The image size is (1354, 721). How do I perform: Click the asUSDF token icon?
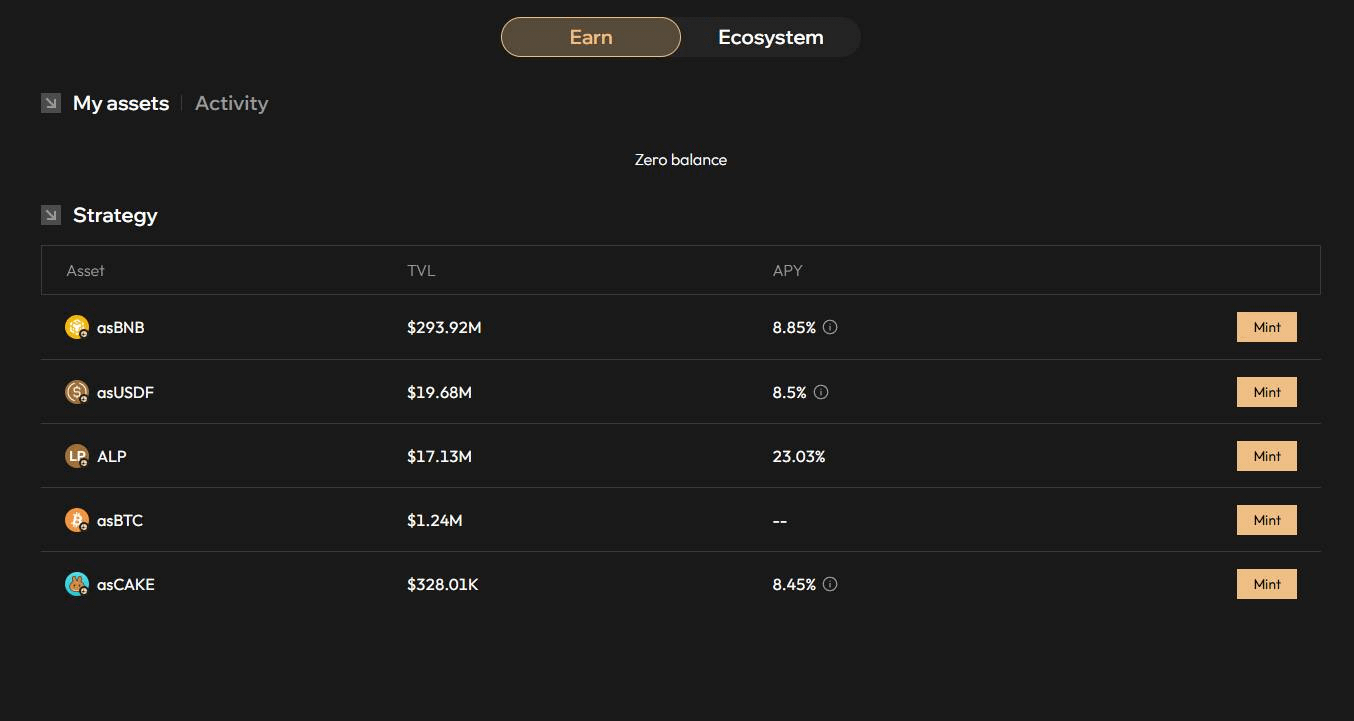point(77,392)
